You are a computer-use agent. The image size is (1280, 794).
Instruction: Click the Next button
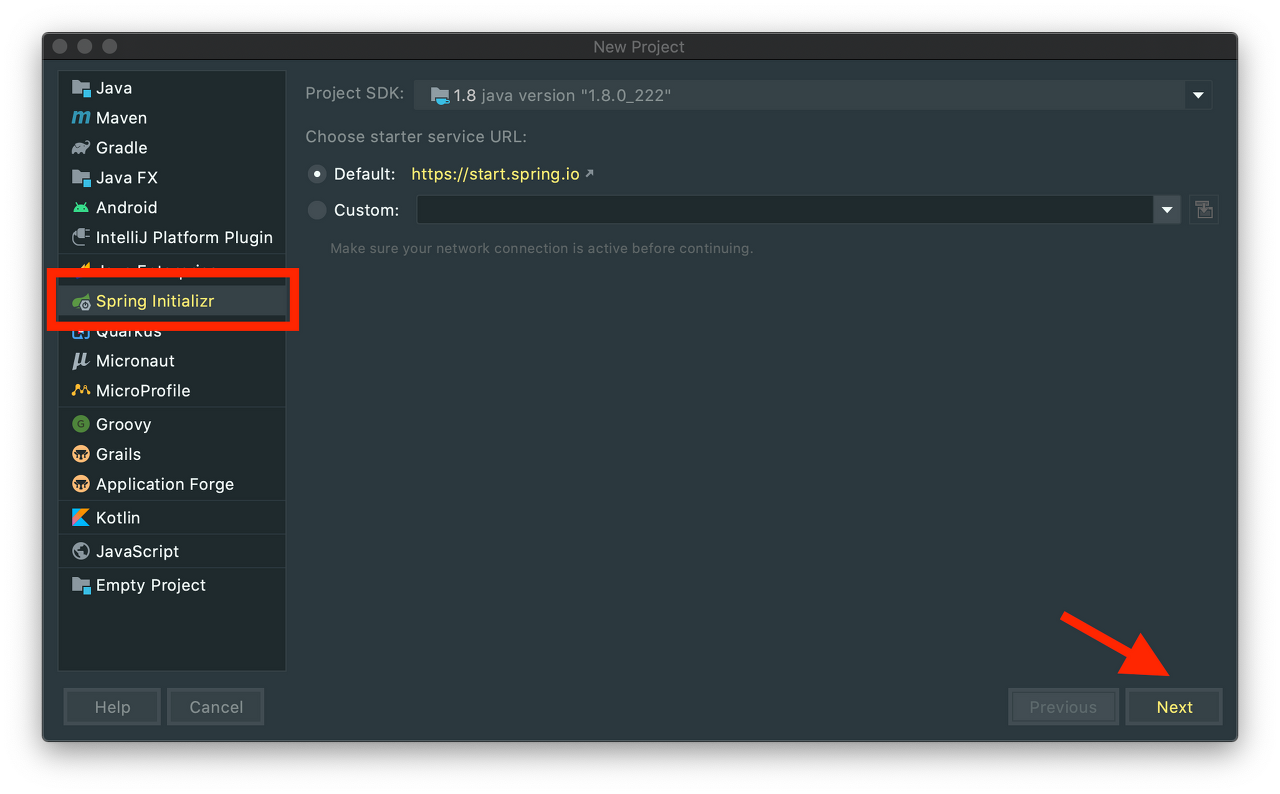tap(1174, 707)
